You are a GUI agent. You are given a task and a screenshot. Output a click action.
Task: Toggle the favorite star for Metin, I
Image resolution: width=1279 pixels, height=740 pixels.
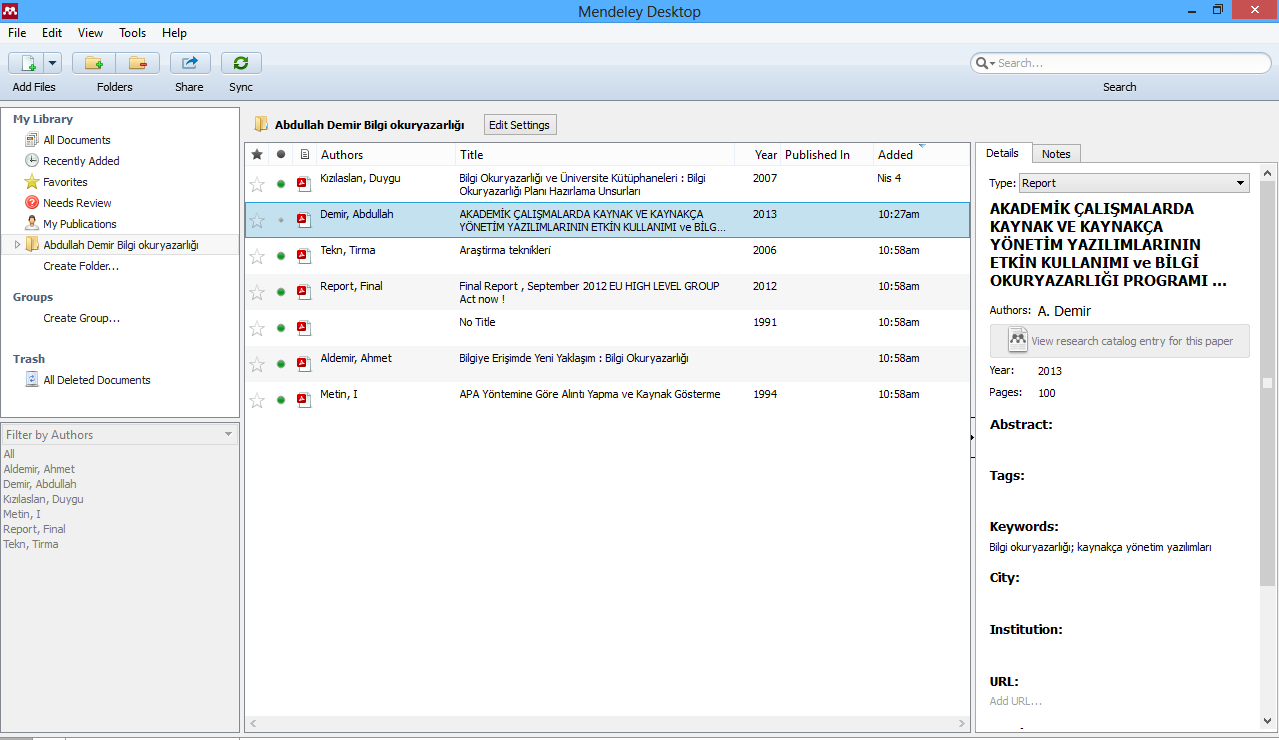pos(257,400)
